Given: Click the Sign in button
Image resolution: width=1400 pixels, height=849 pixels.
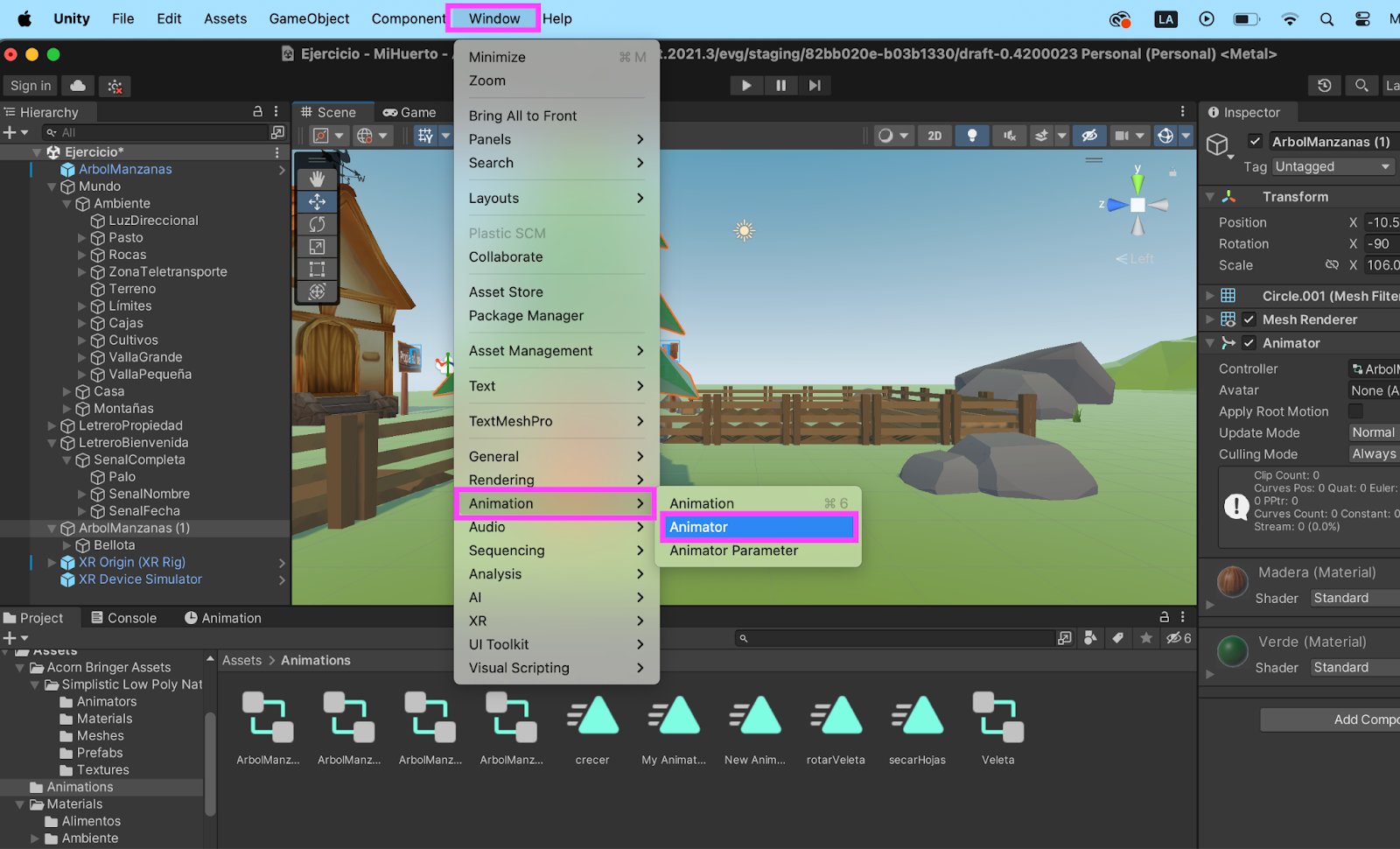Looking at the screenshot, I should (x=31, y=86).
